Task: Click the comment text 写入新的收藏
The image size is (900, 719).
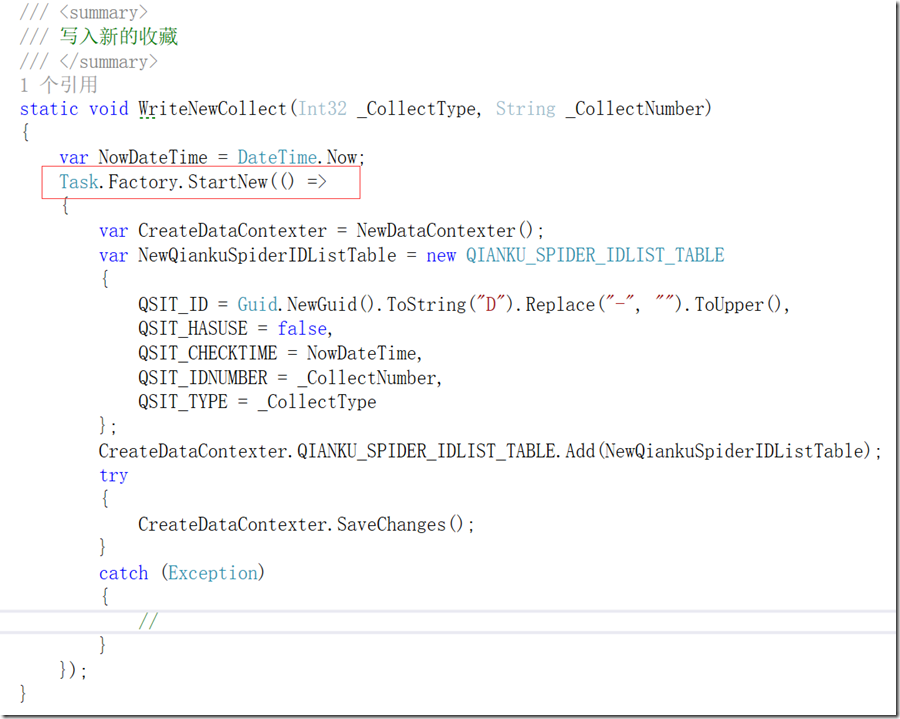Action: point(119,36)
